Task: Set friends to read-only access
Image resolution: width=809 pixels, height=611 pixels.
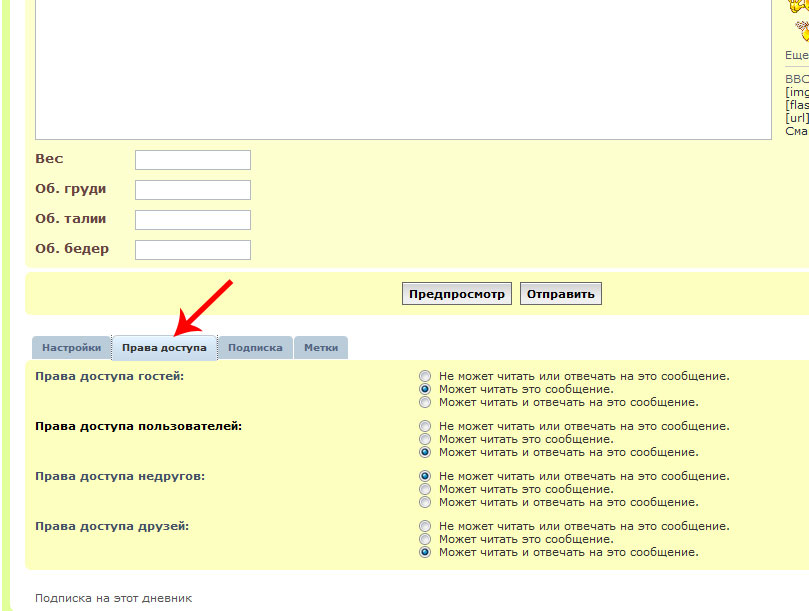Action: tap(425, 539)
